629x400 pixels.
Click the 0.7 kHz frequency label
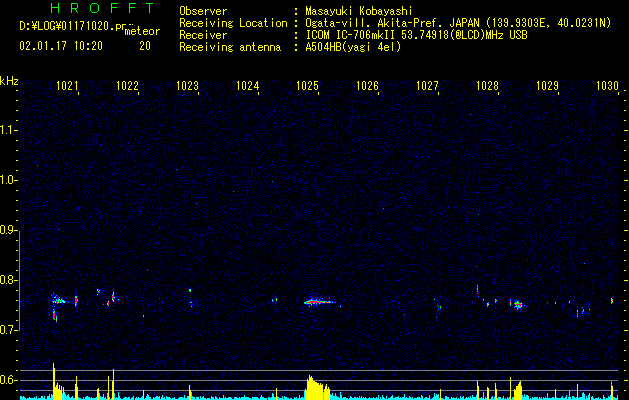[x=9, y=330]
